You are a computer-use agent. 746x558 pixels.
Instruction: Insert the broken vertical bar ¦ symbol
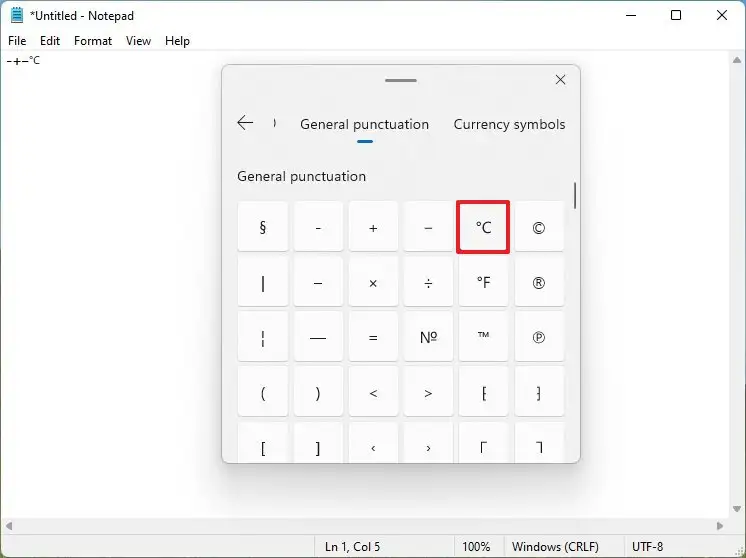[x=263, y=337]
